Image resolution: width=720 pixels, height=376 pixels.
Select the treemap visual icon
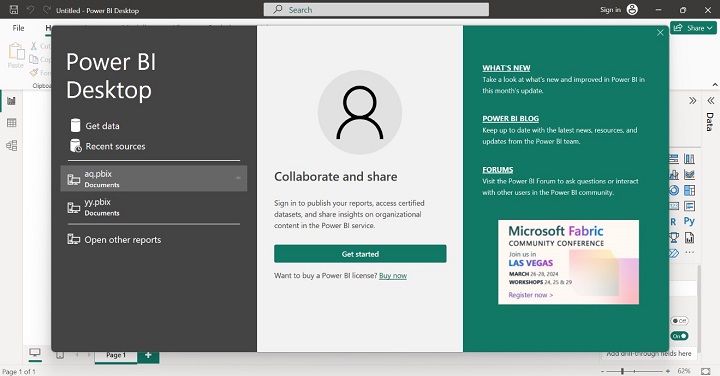pyautogui.click(x=689, y=190)
